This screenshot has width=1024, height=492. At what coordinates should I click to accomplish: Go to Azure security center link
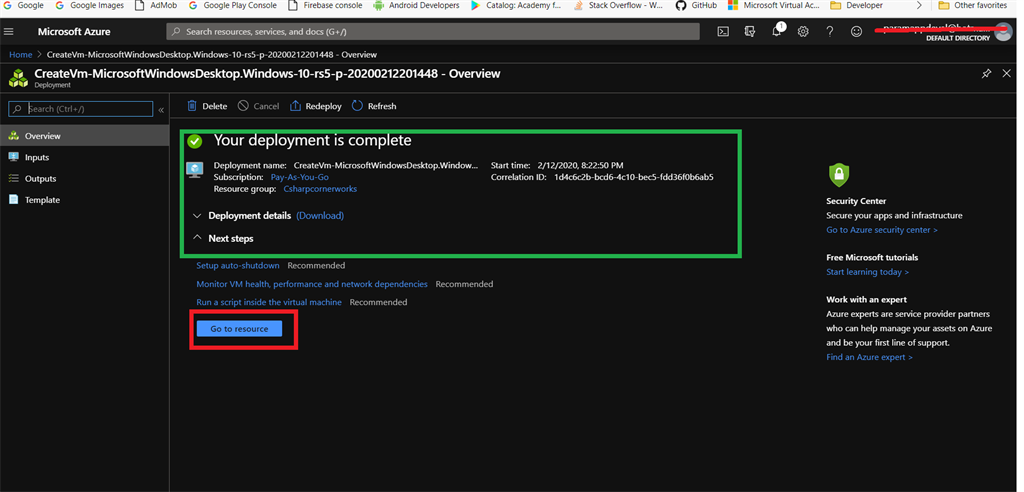pos(882,230)
